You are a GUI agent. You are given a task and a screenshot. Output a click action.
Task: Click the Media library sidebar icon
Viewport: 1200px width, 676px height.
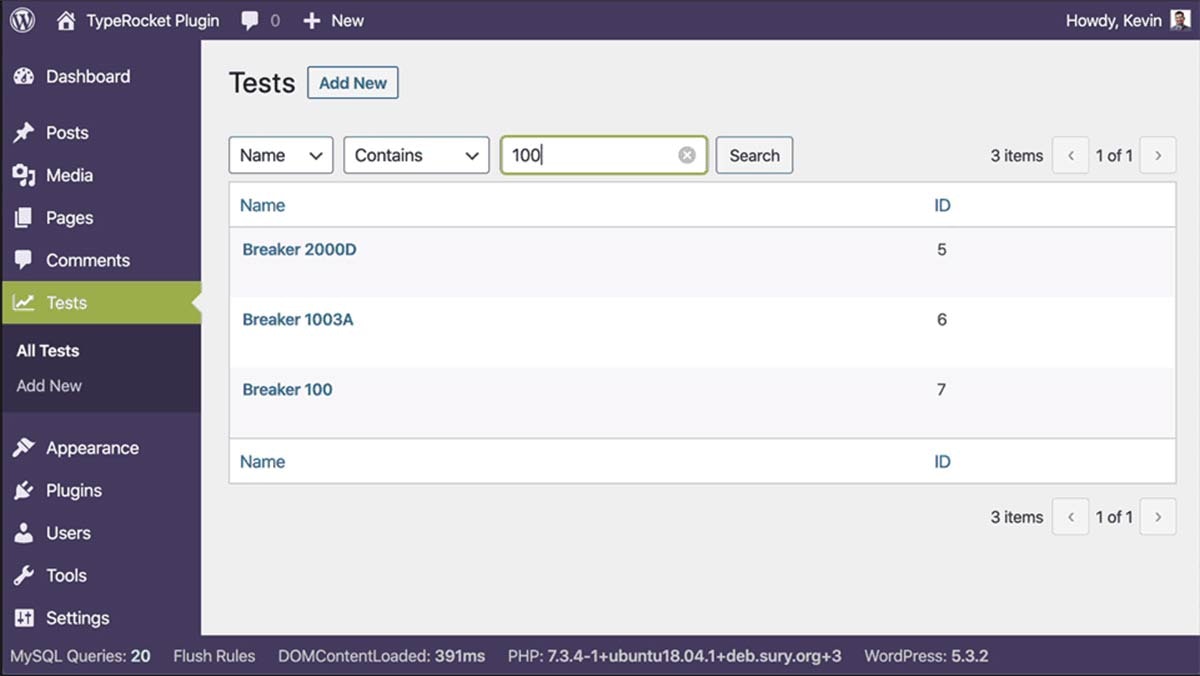(x=24, y=176)
